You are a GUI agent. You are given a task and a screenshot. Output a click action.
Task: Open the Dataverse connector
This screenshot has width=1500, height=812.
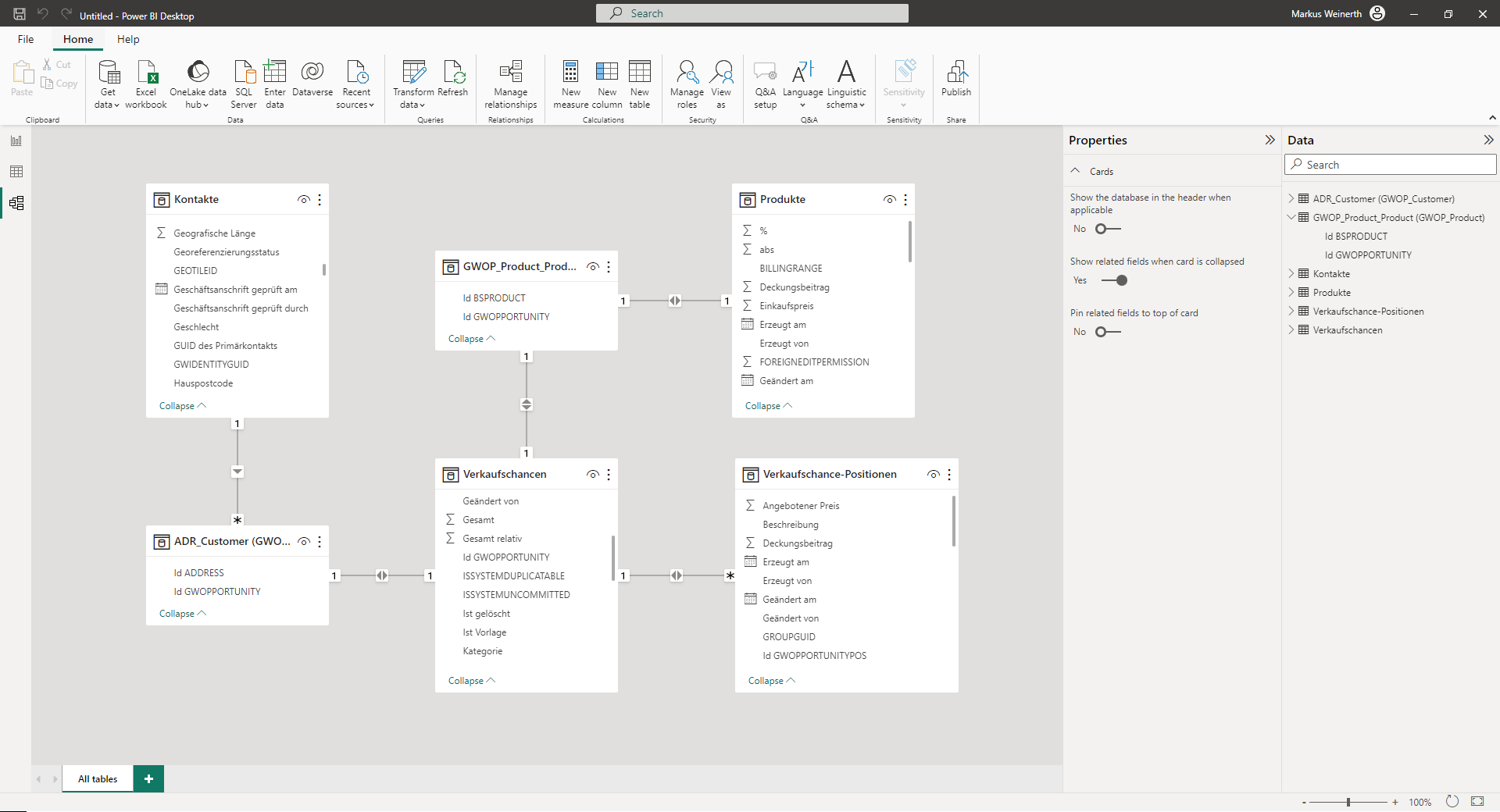coord(312,78)
